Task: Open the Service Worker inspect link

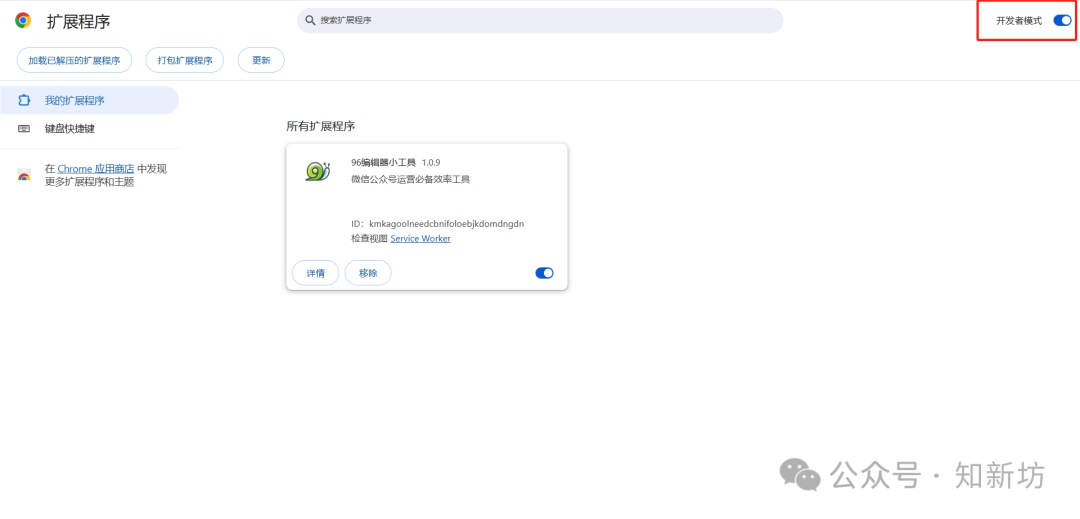Action: click(x=420, y=239)
